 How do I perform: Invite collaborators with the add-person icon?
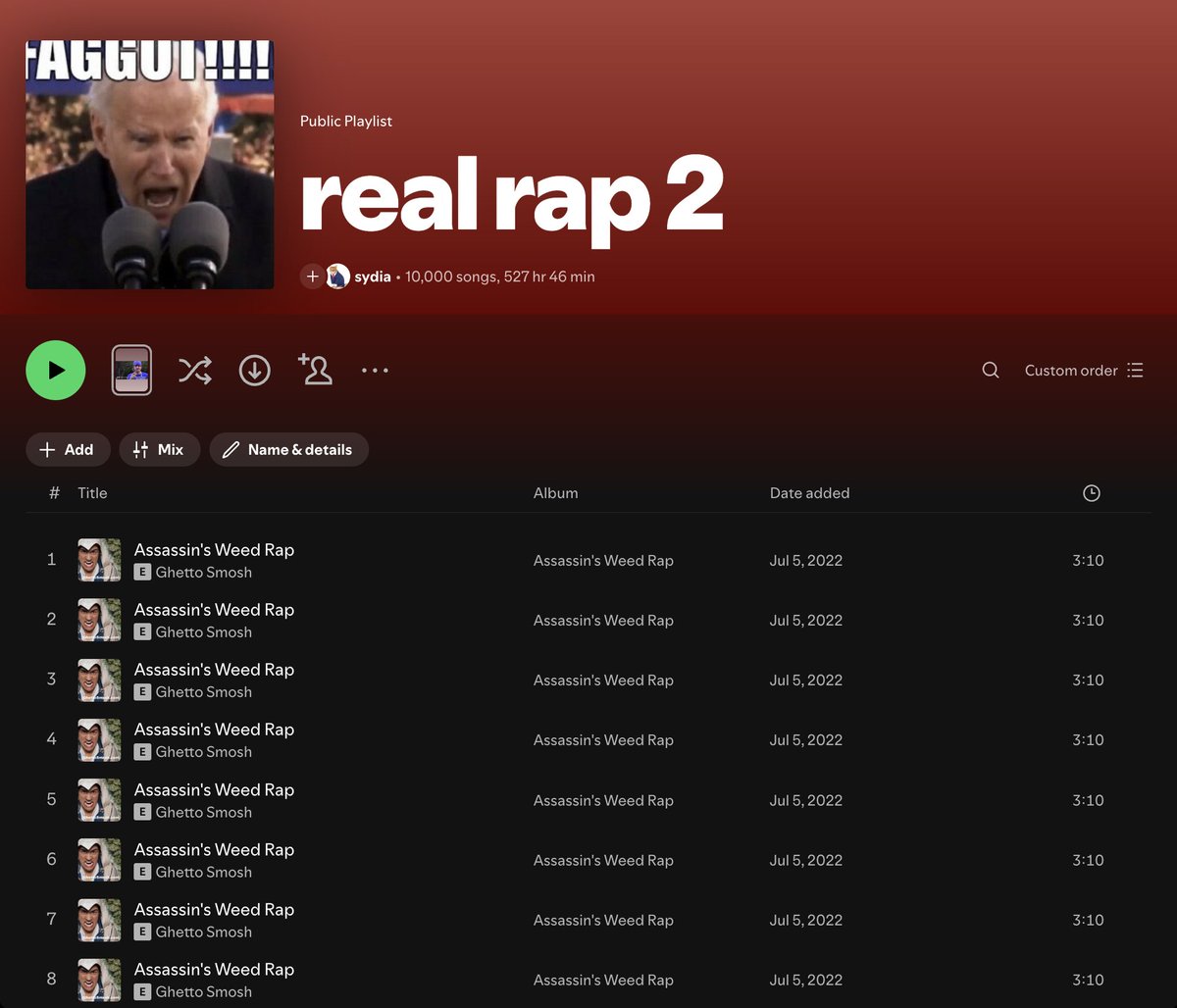315,370
